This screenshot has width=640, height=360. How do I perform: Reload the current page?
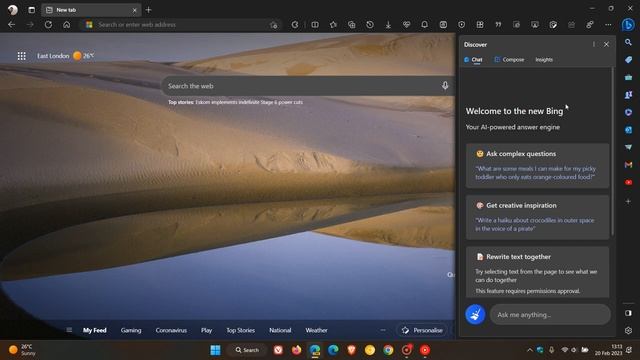(48, 25)
